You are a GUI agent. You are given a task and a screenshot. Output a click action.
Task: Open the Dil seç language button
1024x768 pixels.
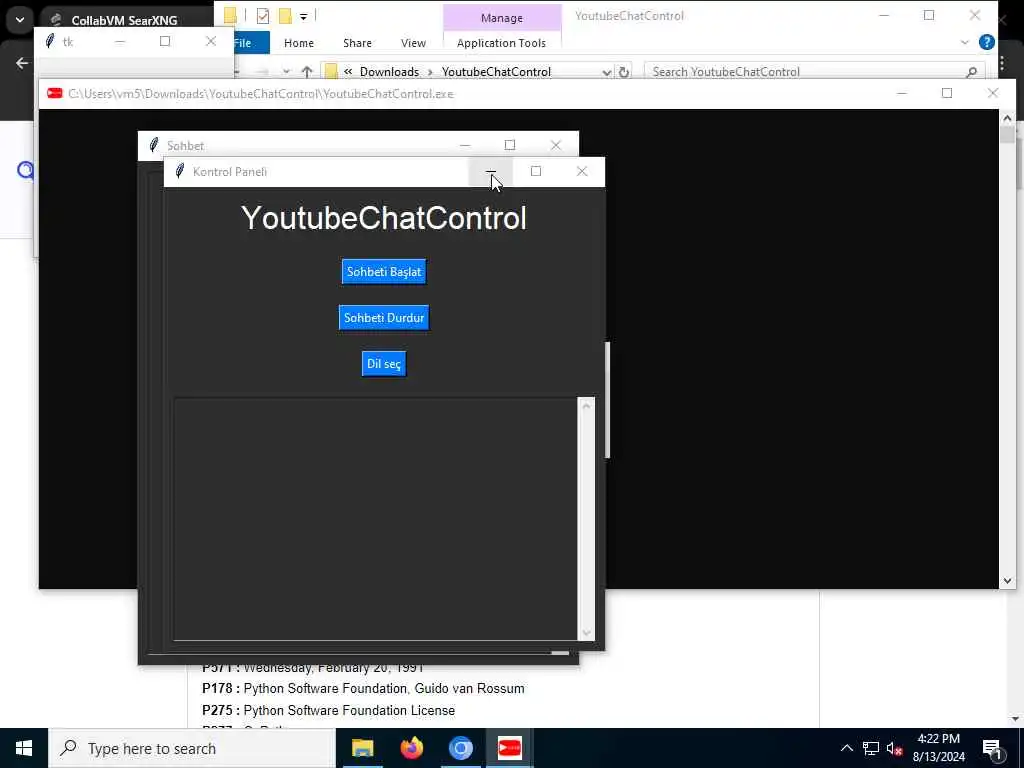coord(384,364)
